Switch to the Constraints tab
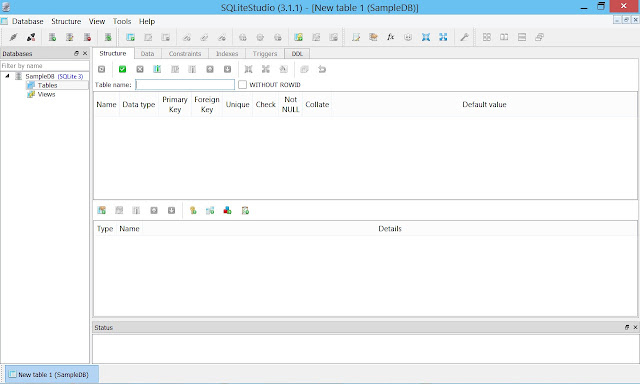Viewport: 640px width, 384px height. pyautogui.click(x=185, y=53)
